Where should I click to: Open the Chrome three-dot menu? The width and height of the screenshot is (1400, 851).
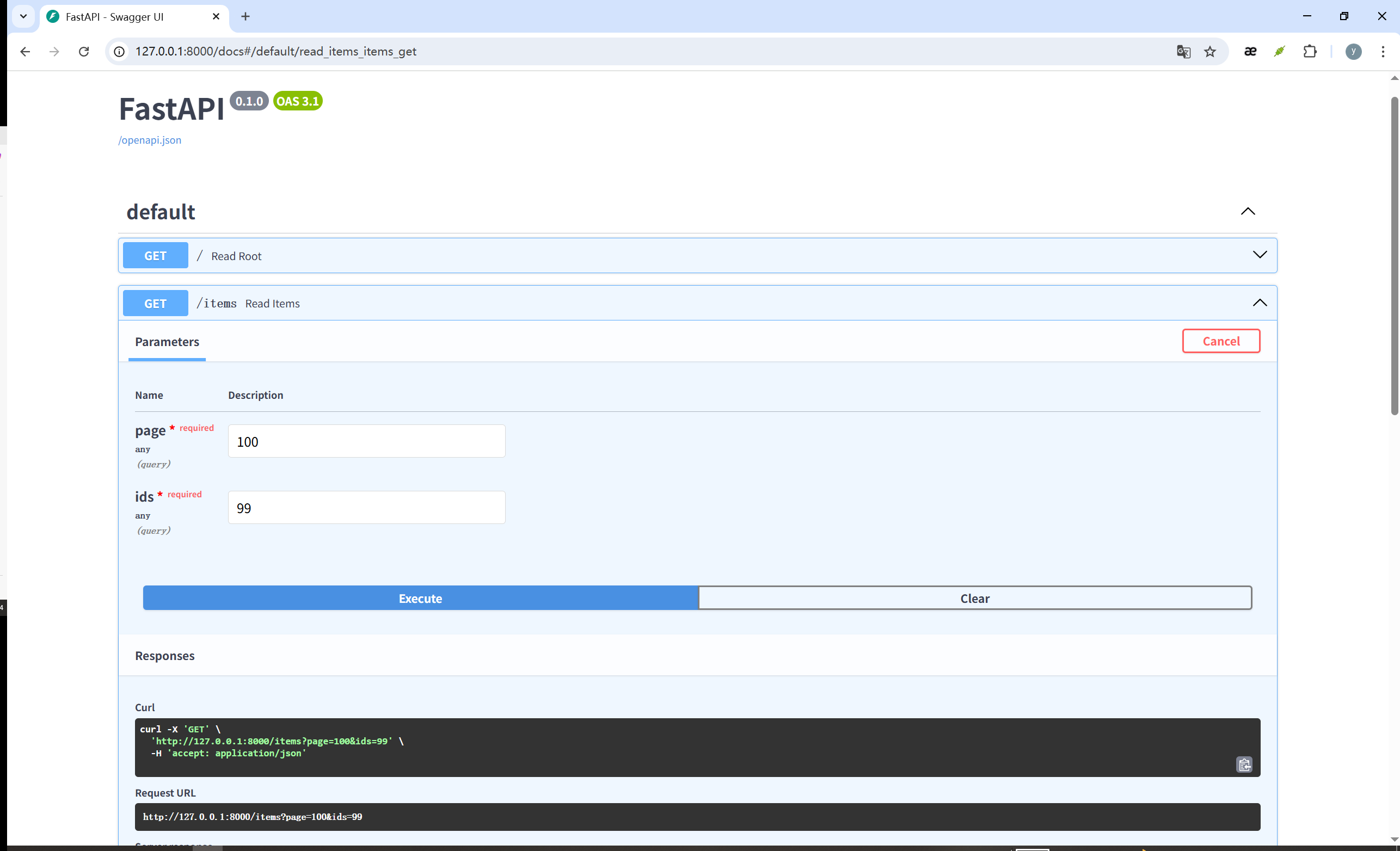[1383, 52]
